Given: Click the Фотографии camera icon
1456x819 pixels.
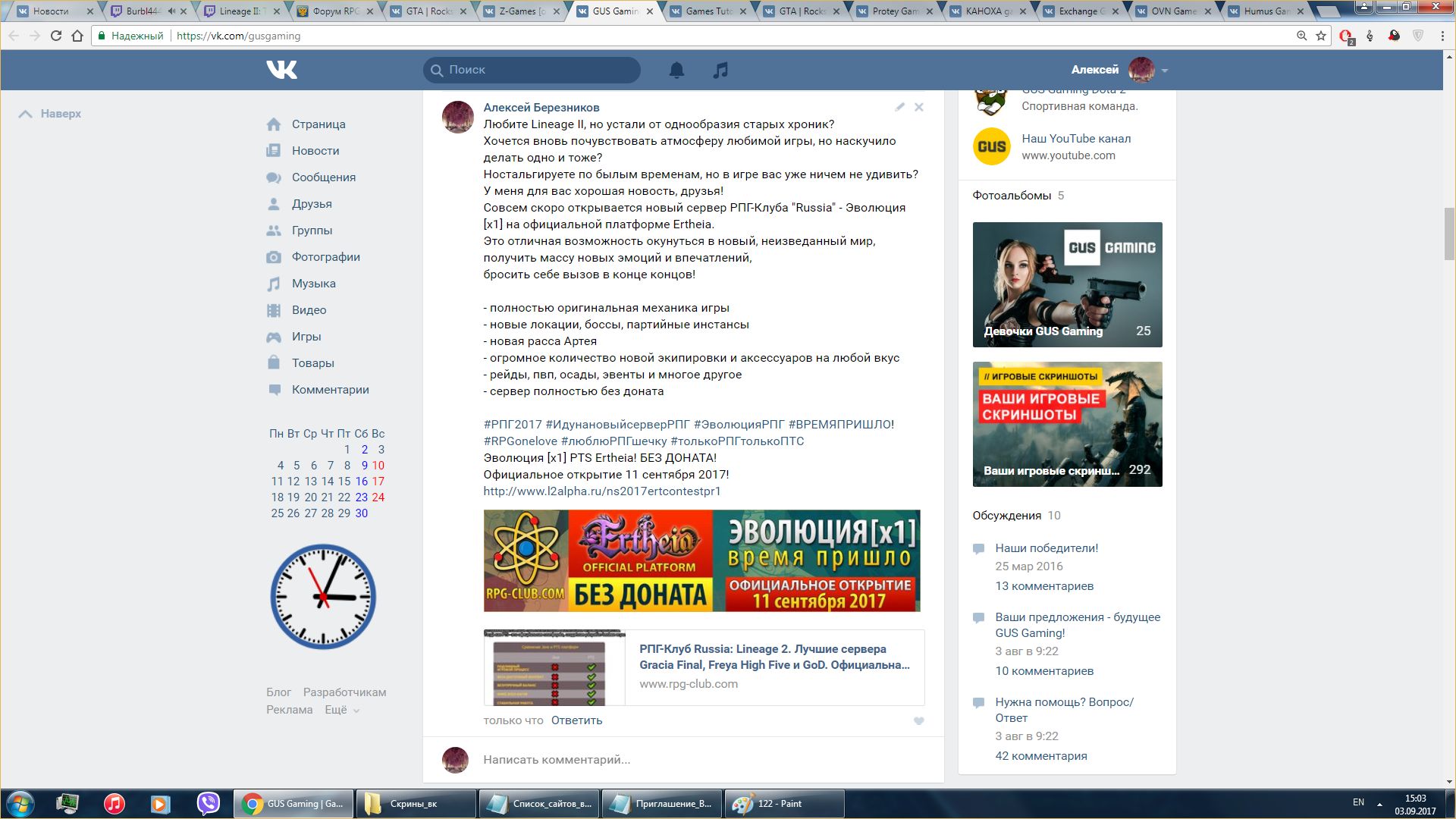Looking at the screenshot, I should [x=274, y=257].
